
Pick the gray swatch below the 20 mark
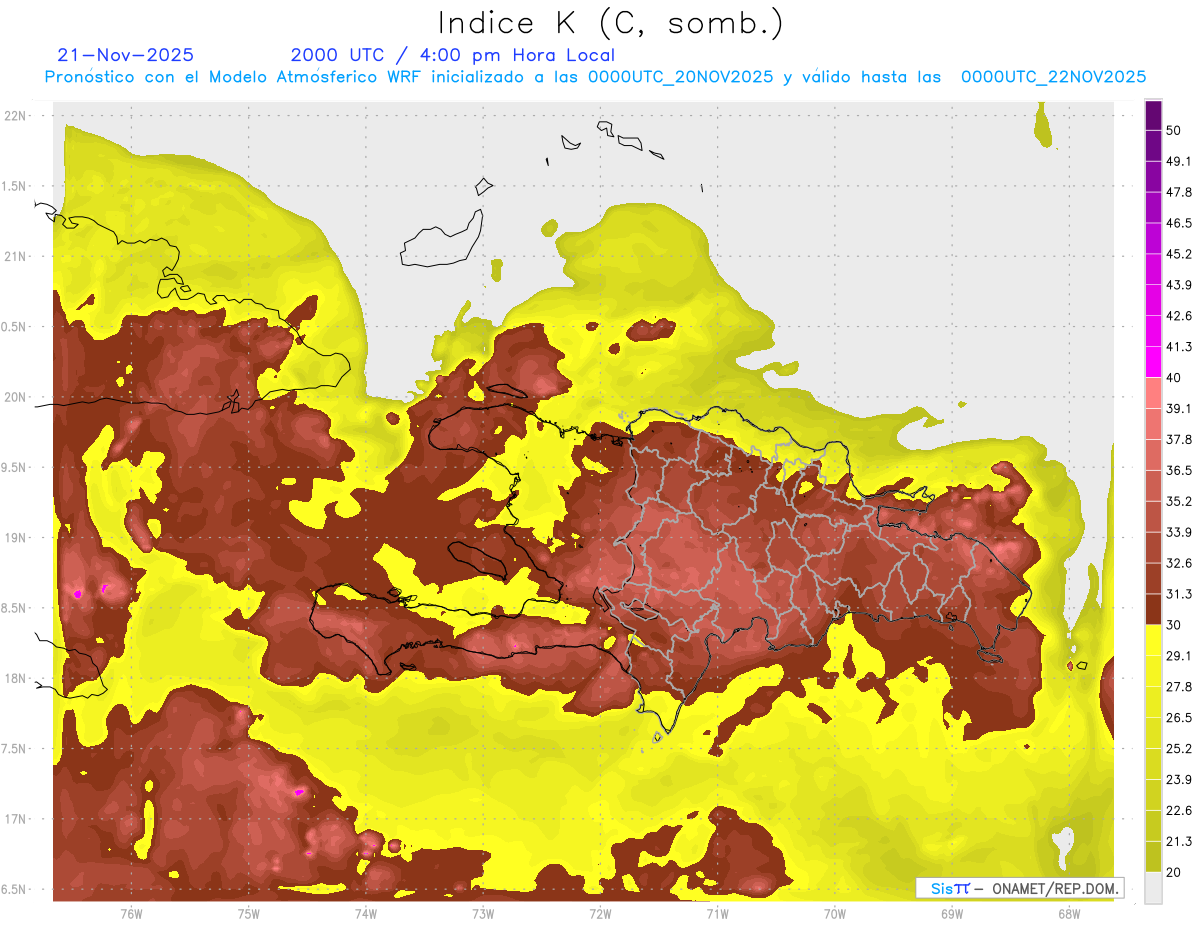[1153, 887]
